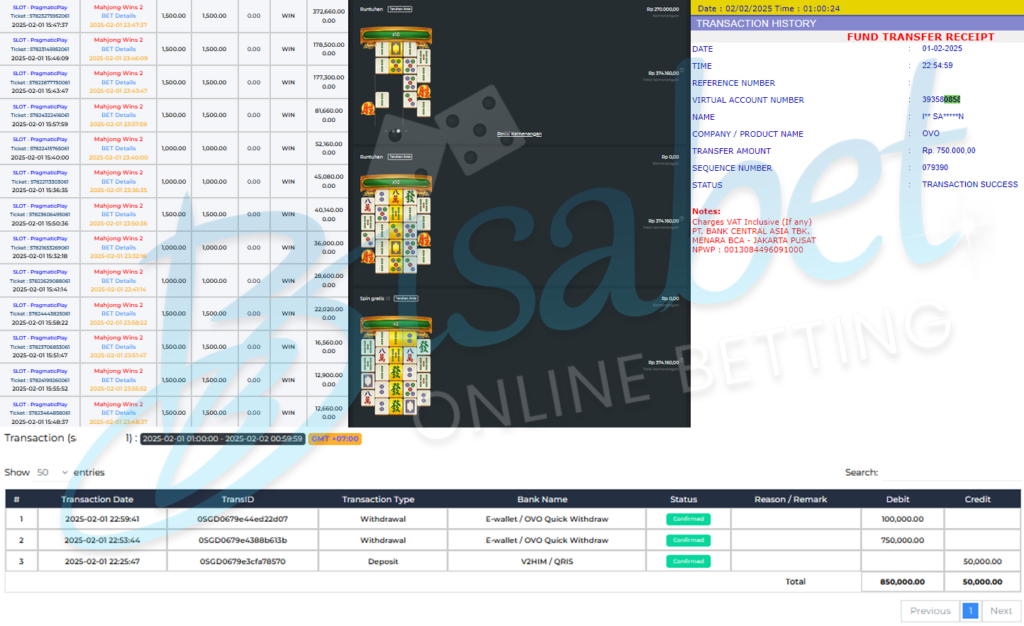Click Mahjong Wins 2 in the 81,660.00 row
The width and height of the screenshot is (1024, 626).
tap(118, 106)
